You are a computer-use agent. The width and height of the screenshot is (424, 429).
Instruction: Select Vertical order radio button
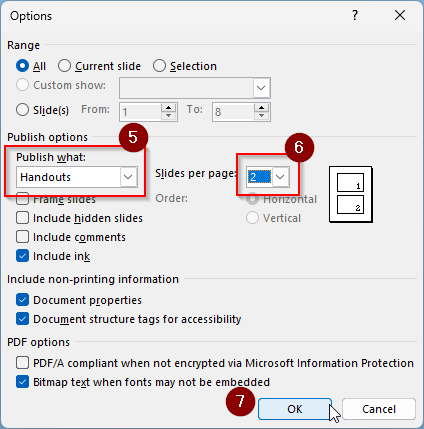tap(252, 218)
